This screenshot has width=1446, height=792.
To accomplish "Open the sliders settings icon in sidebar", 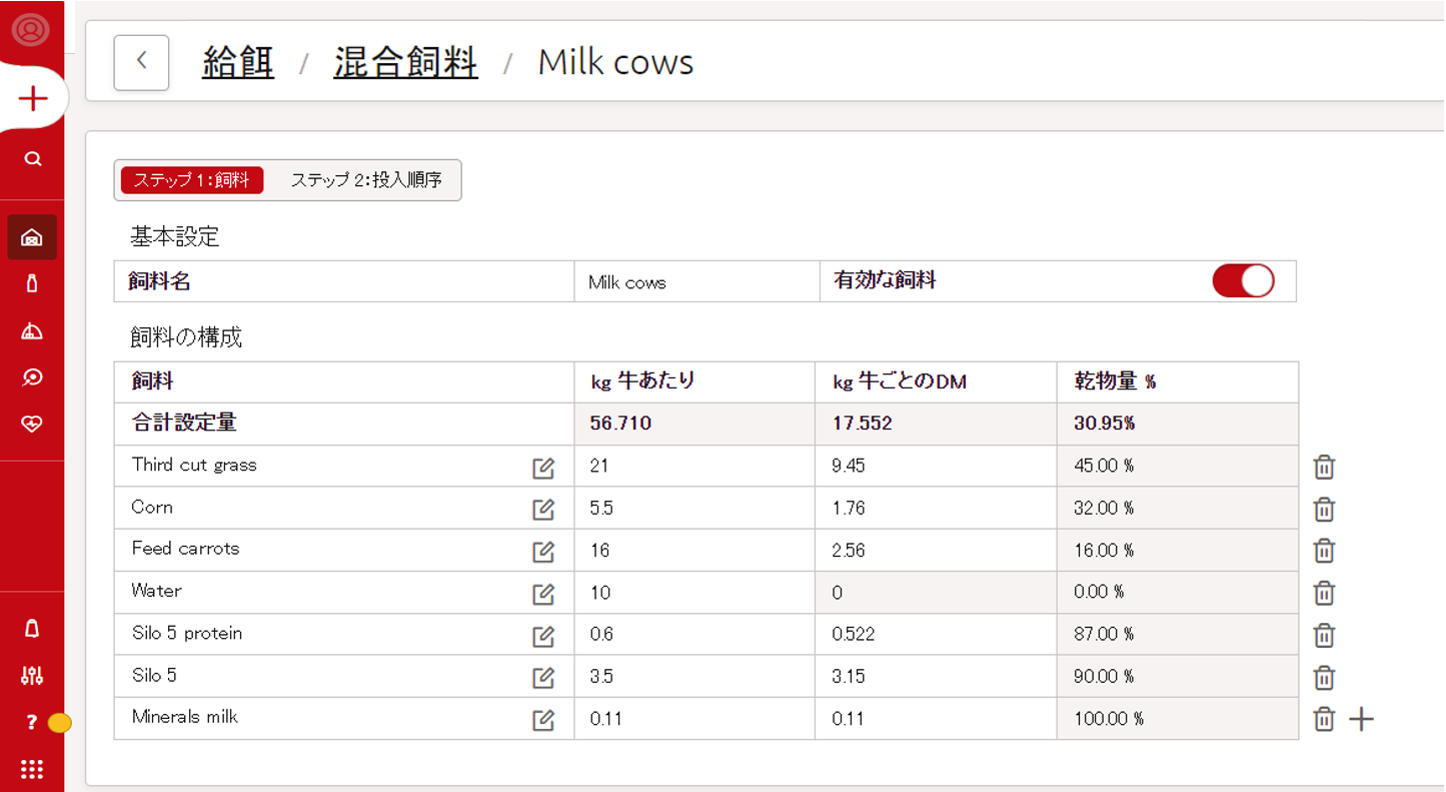I will [32, 675].
